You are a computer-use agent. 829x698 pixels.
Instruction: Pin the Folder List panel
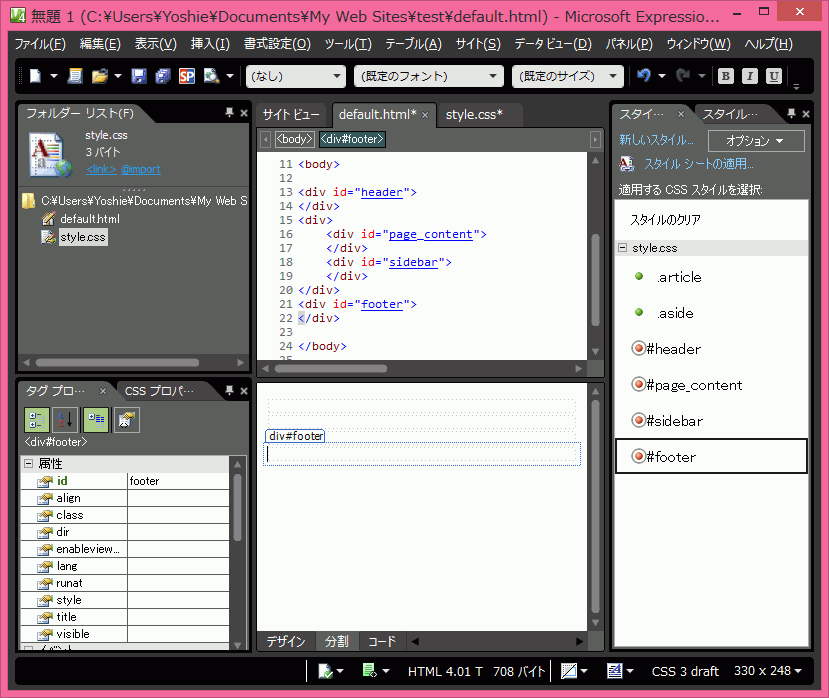pos(229,114)
